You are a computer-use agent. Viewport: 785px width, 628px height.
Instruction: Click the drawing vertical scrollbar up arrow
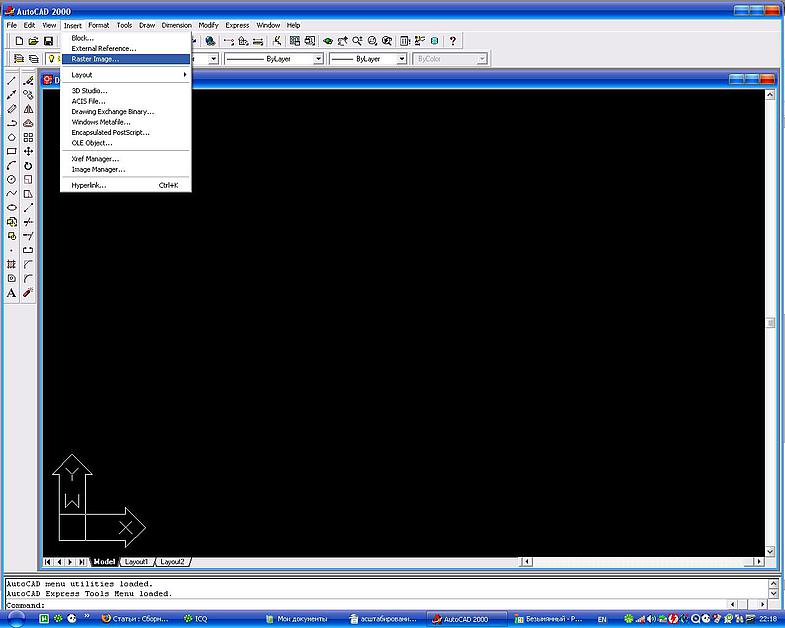[770, 95]
